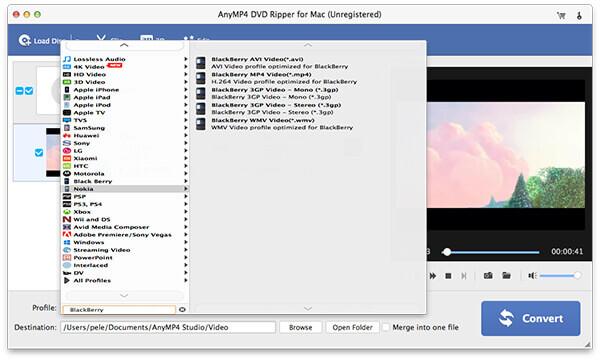Take a snapshot with the camera icon
This screenshot has width=600, height=360.
[x=488, y=275]
